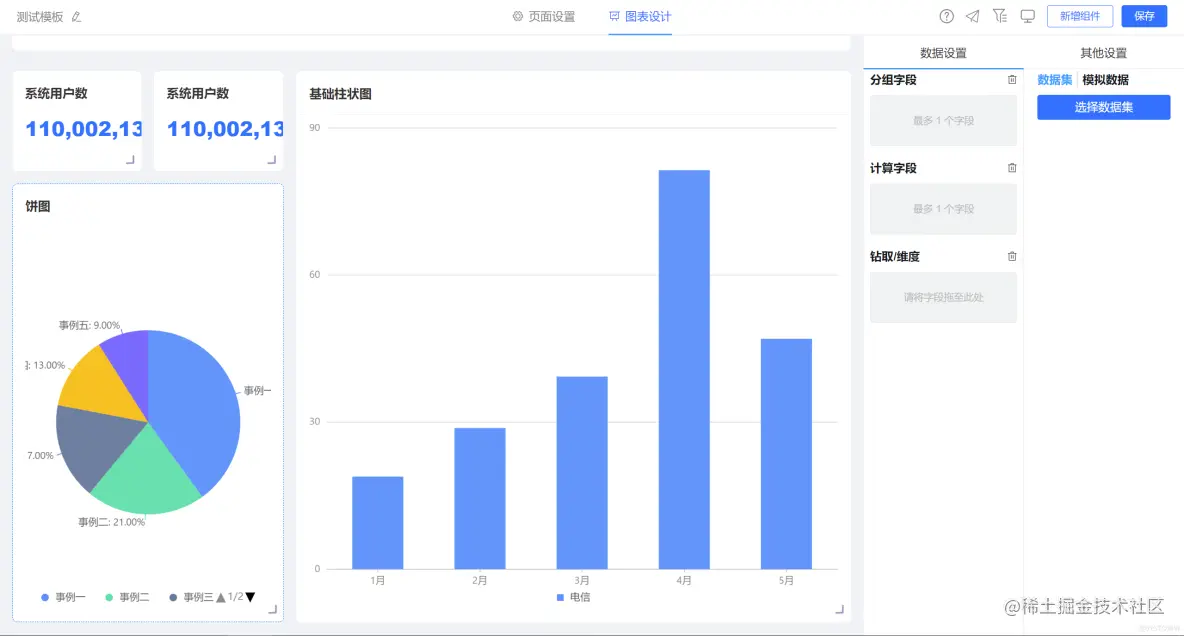
Task: Select the 基础柱状图 card title
Action: coord(341,94)
